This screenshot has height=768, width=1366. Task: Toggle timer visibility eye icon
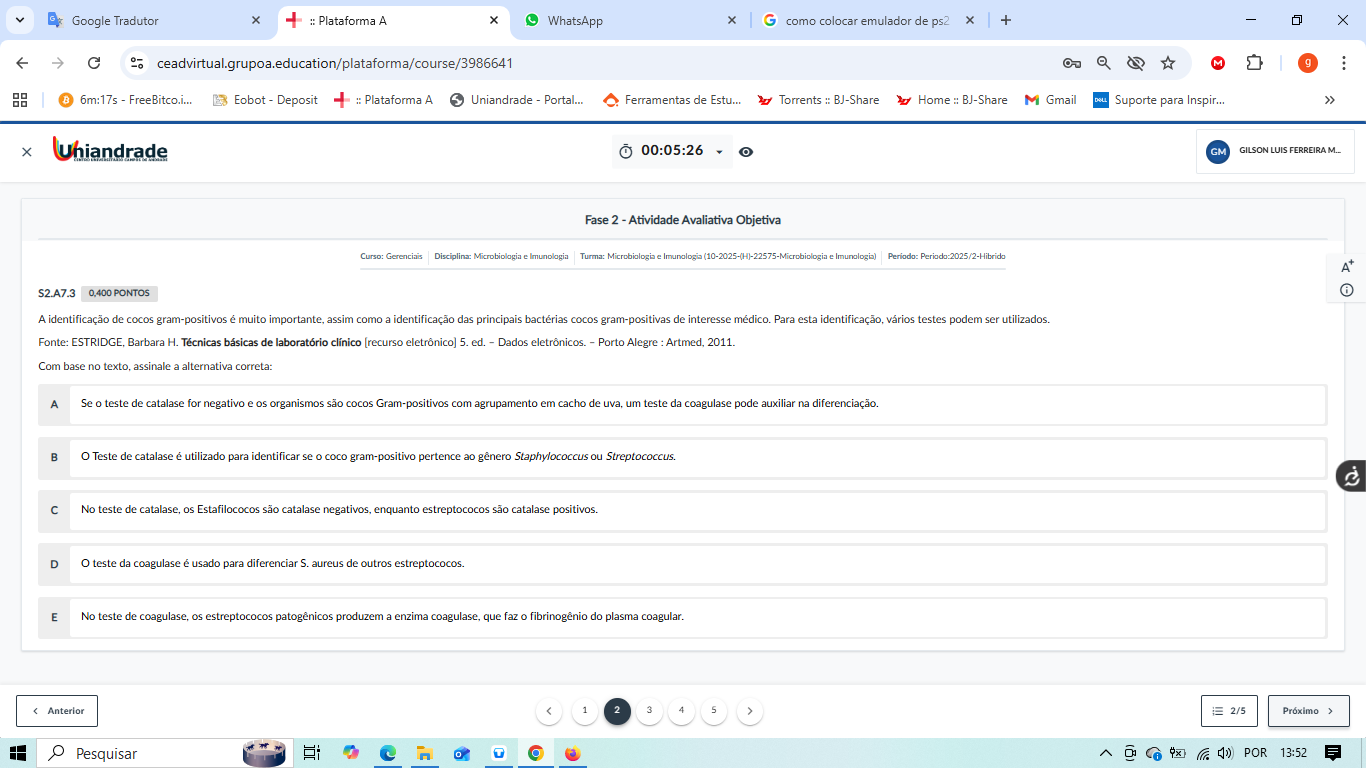(746, 152)
